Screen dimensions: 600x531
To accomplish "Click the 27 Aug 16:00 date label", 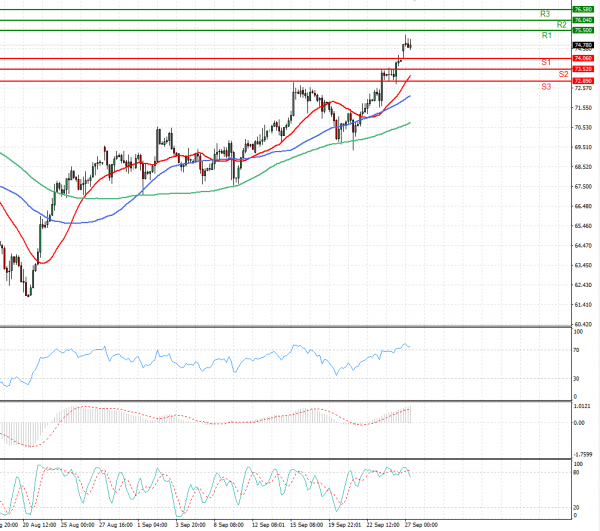I will pos(116,525).
